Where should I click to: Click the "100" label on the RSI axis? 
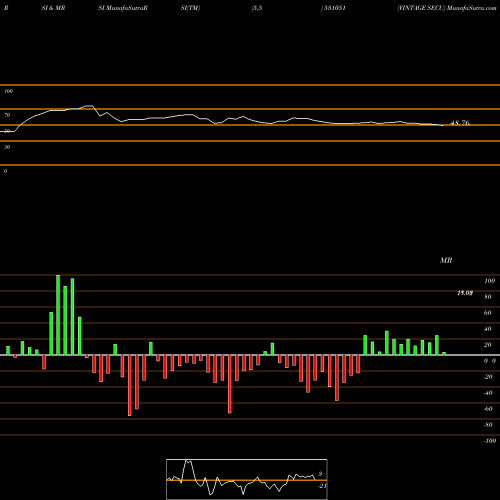click(x=8, y=91)
